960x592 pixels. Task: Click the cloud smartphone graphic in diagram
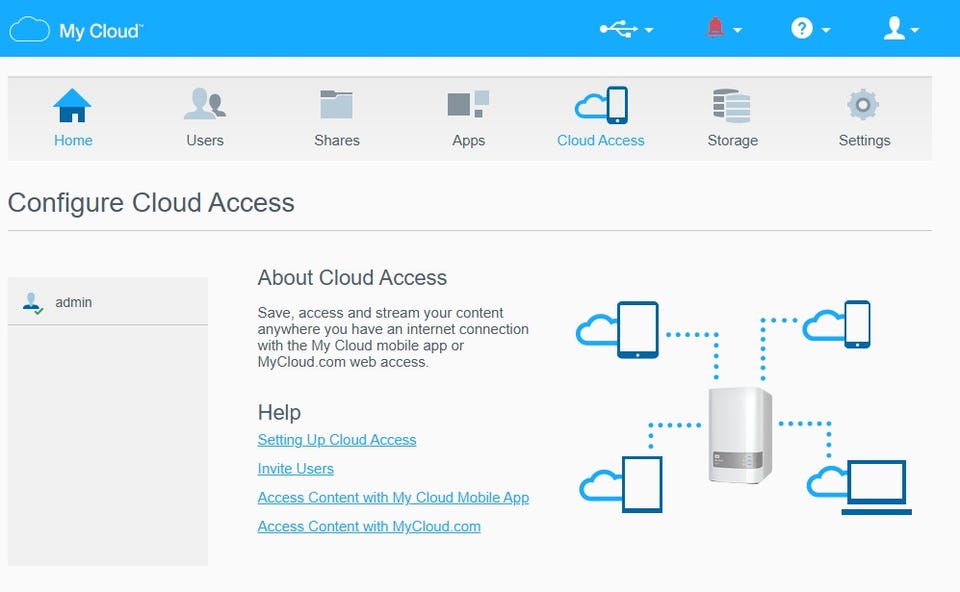click(x=836, y=324)
